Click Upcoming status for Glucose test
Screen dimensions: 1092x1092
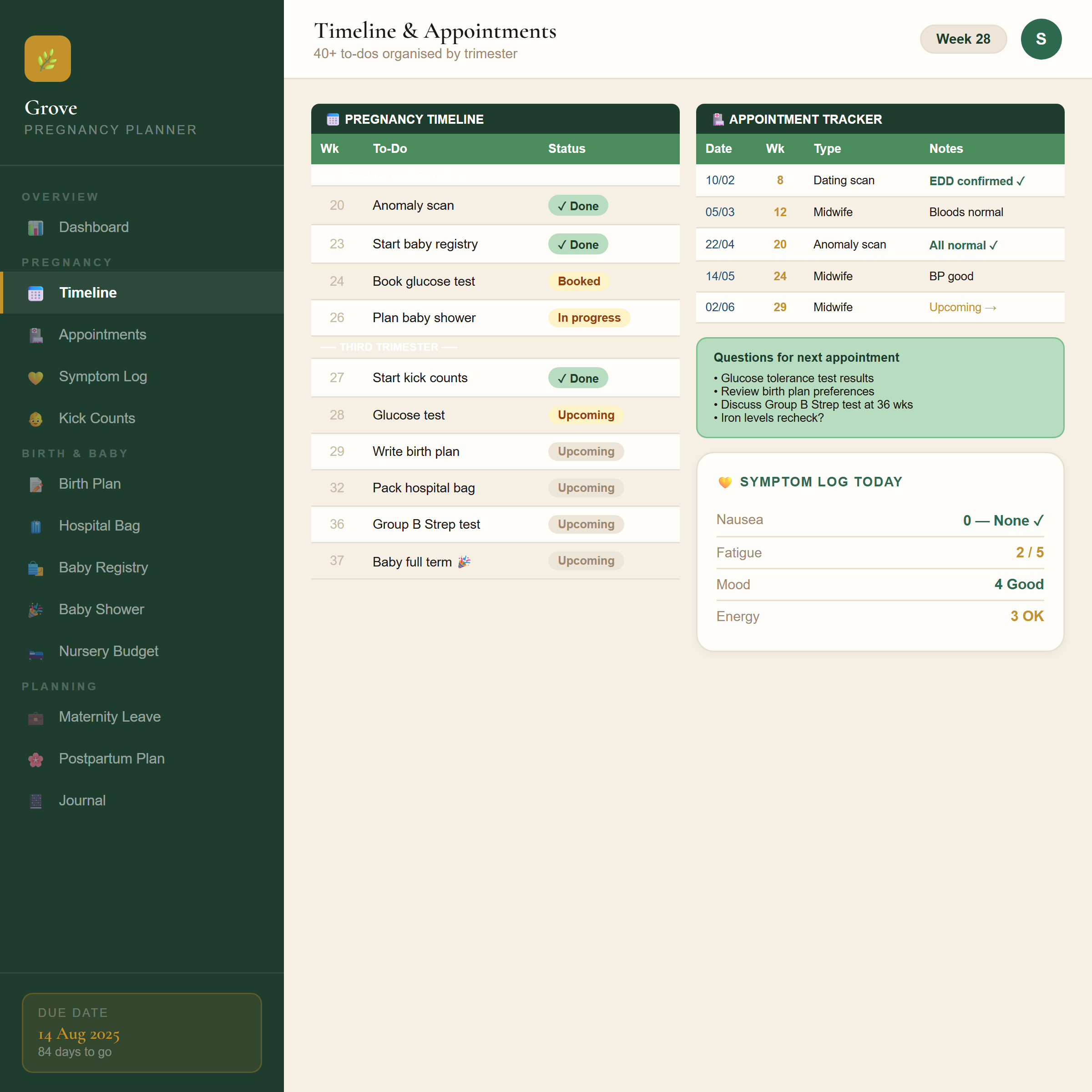click(586, 415)
